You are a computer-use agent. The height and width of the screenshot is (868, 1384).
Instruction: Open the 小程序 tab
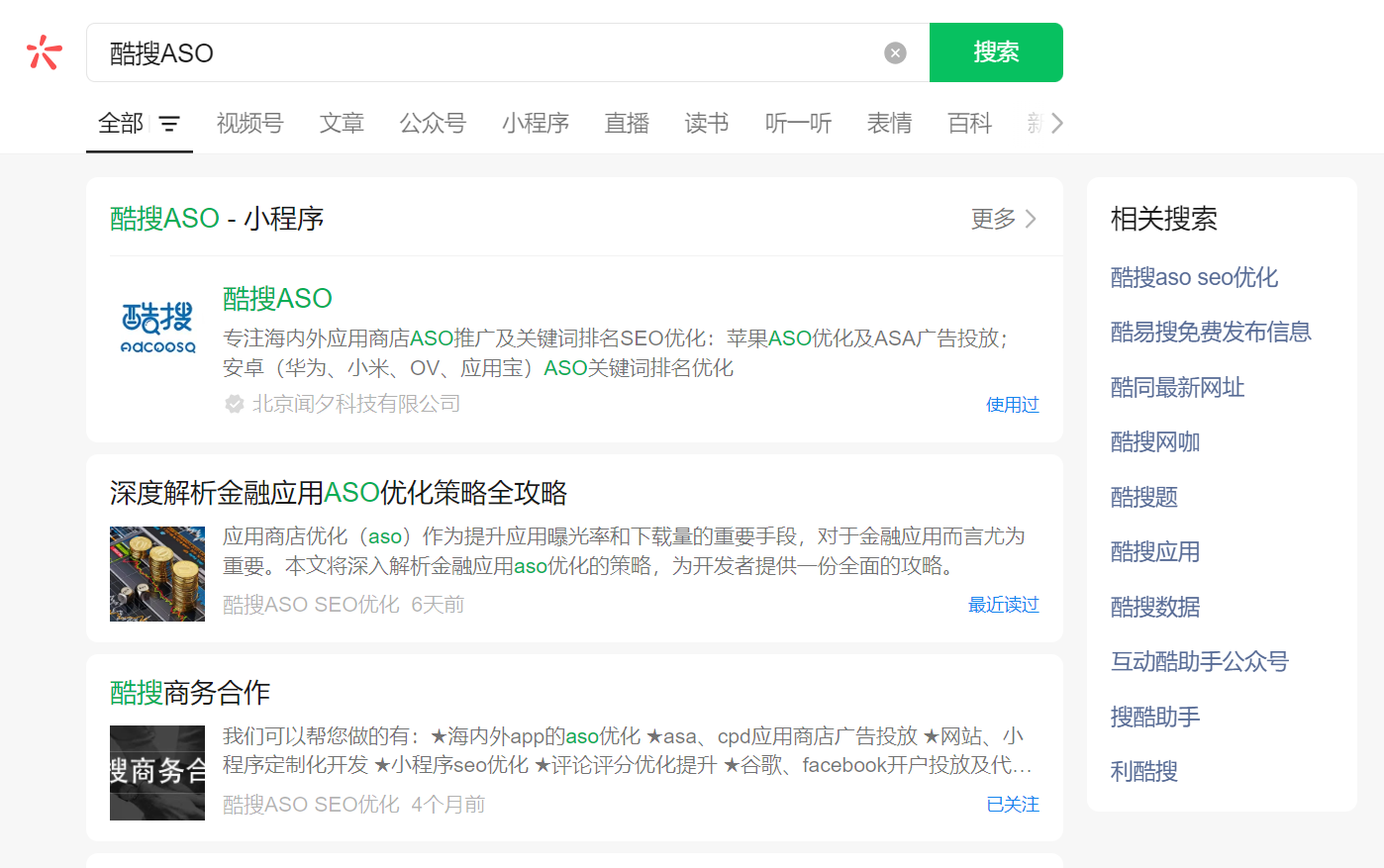tap(536, 124)
